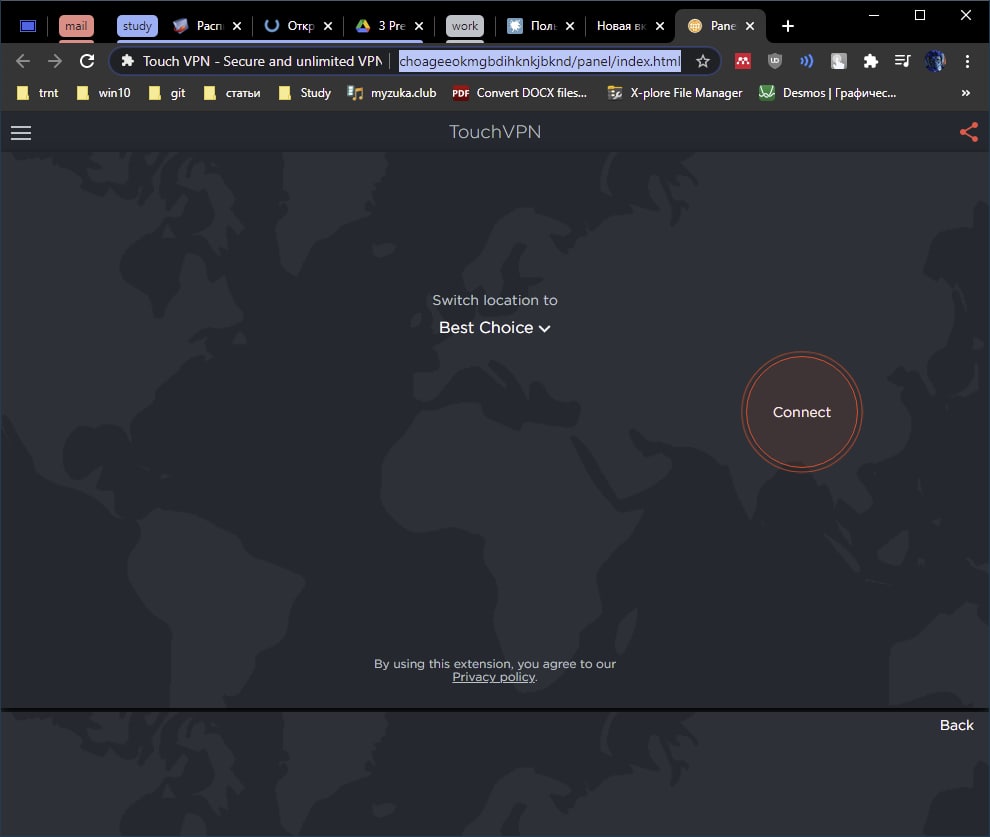Viewport: 990px width, 837px height.
Task: Open the Chrome three-dot menu
Action: pyautogui.click(x=967, y=61)
